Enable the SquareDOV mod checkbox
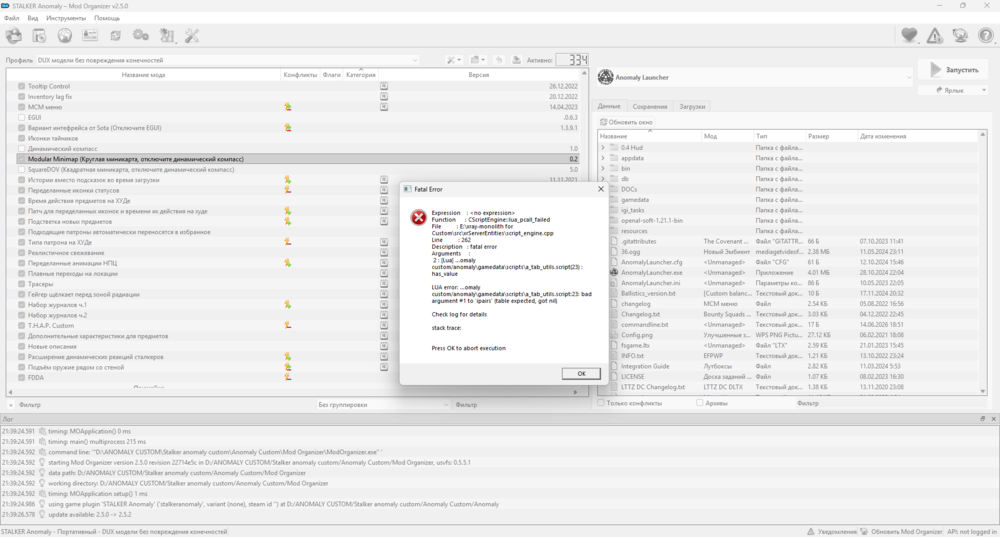This screenshot has height=537, width=1000. [22, 170]
